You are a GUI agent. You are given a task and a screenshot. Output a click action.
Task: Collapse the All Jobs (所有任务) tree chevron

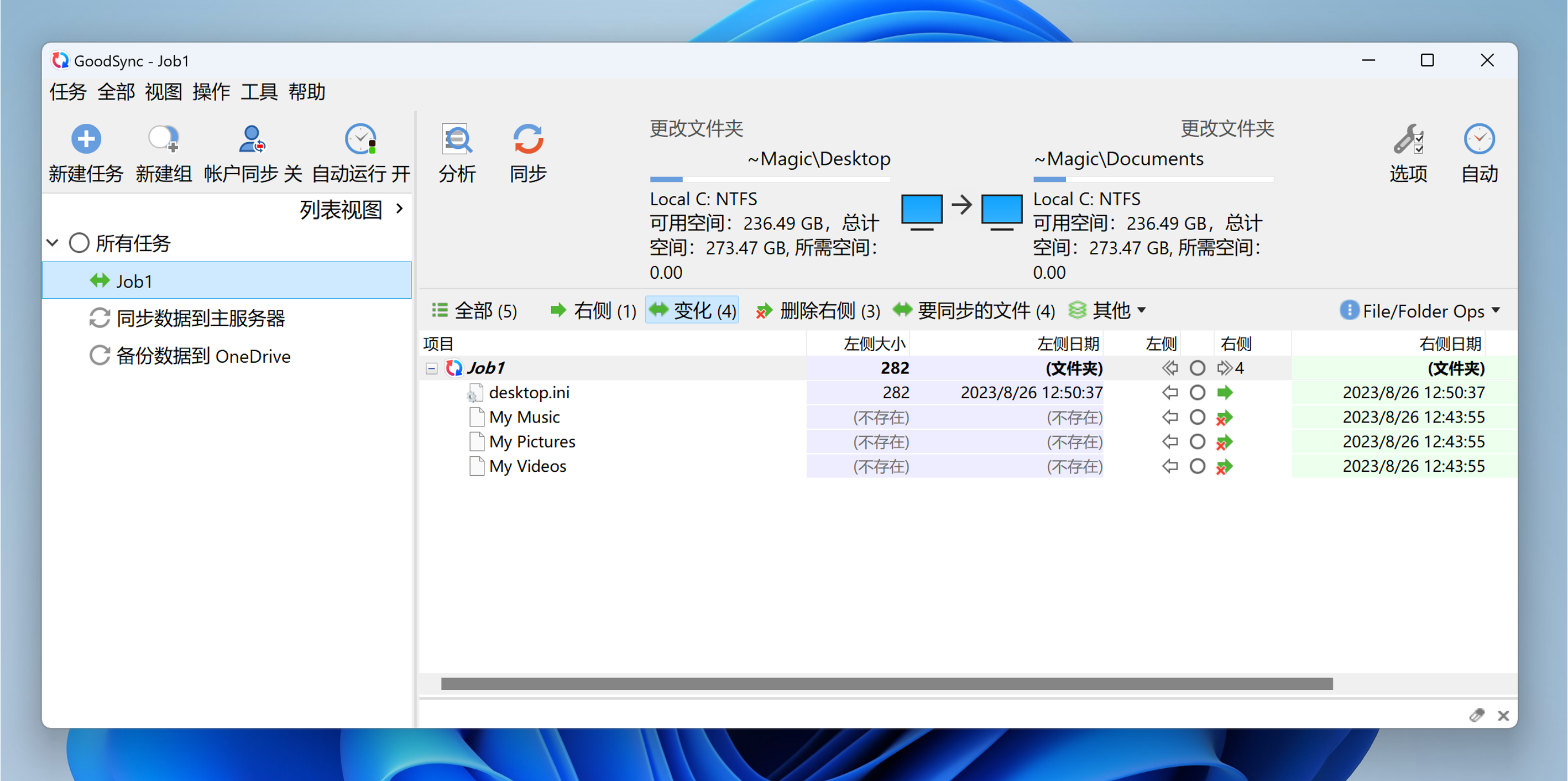pyautogui.click(x=53, y=243)
